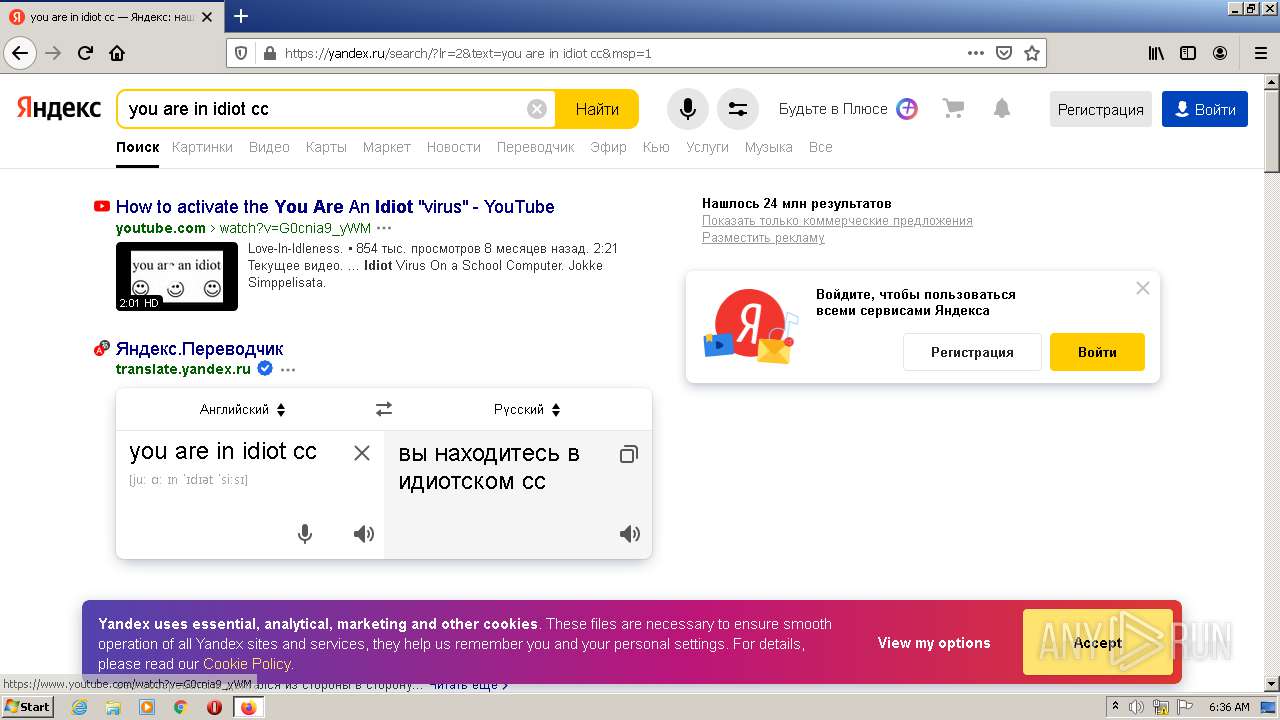
Task: Open the Yandex Plus icon
Action: click(907, 109)
